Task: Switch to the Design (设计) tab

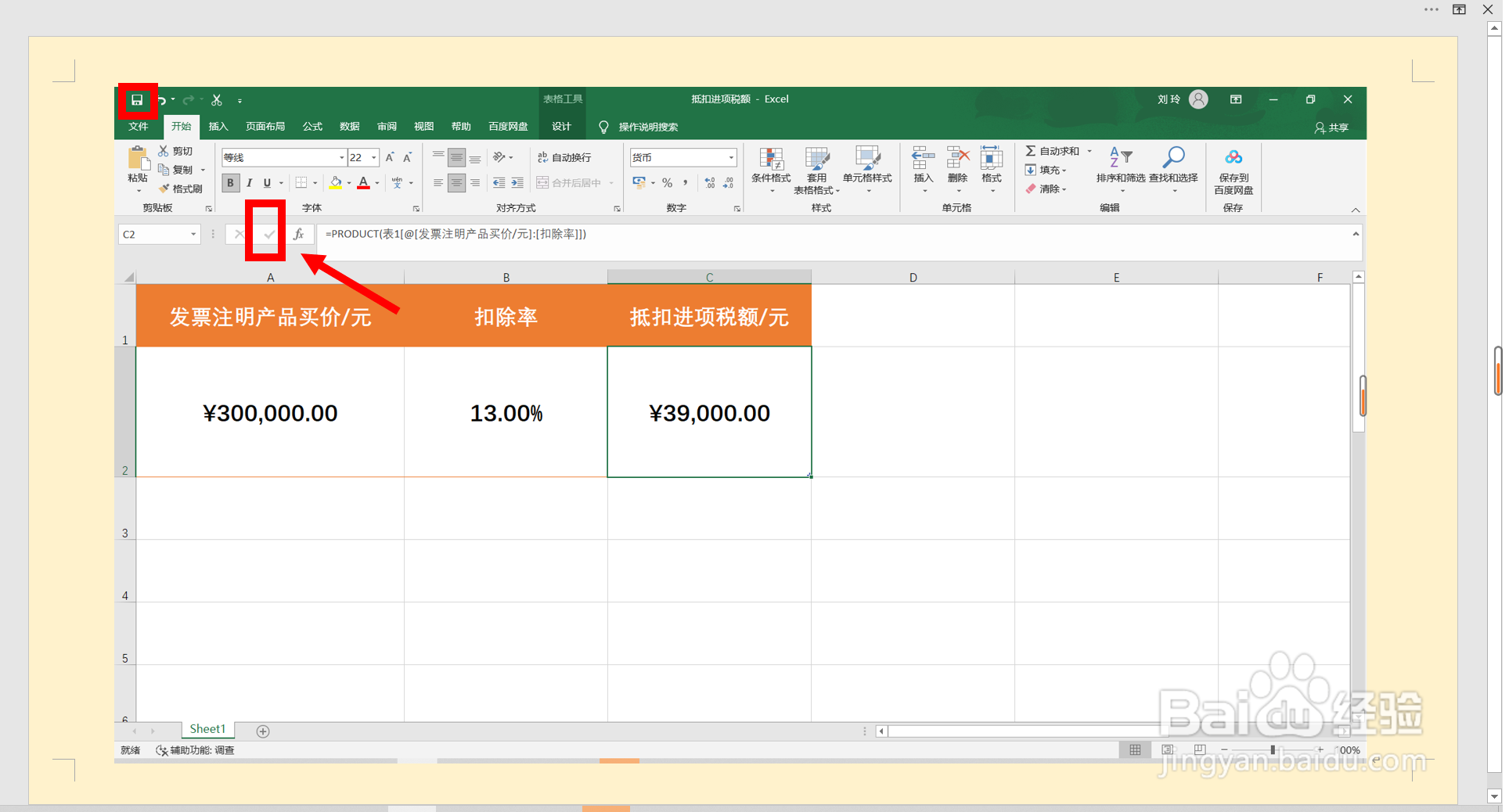Action: click(x=562, y=127)
